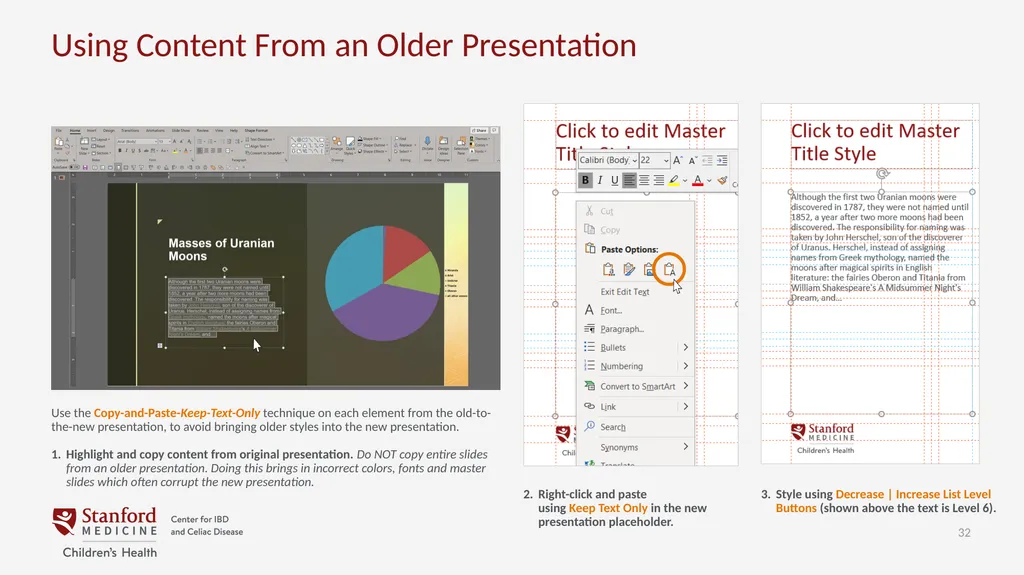The width and height of the screenshot is (1024, 575).
Task: Click Decrease List Level in mini toolbar
Action: [x=707, y=160]
